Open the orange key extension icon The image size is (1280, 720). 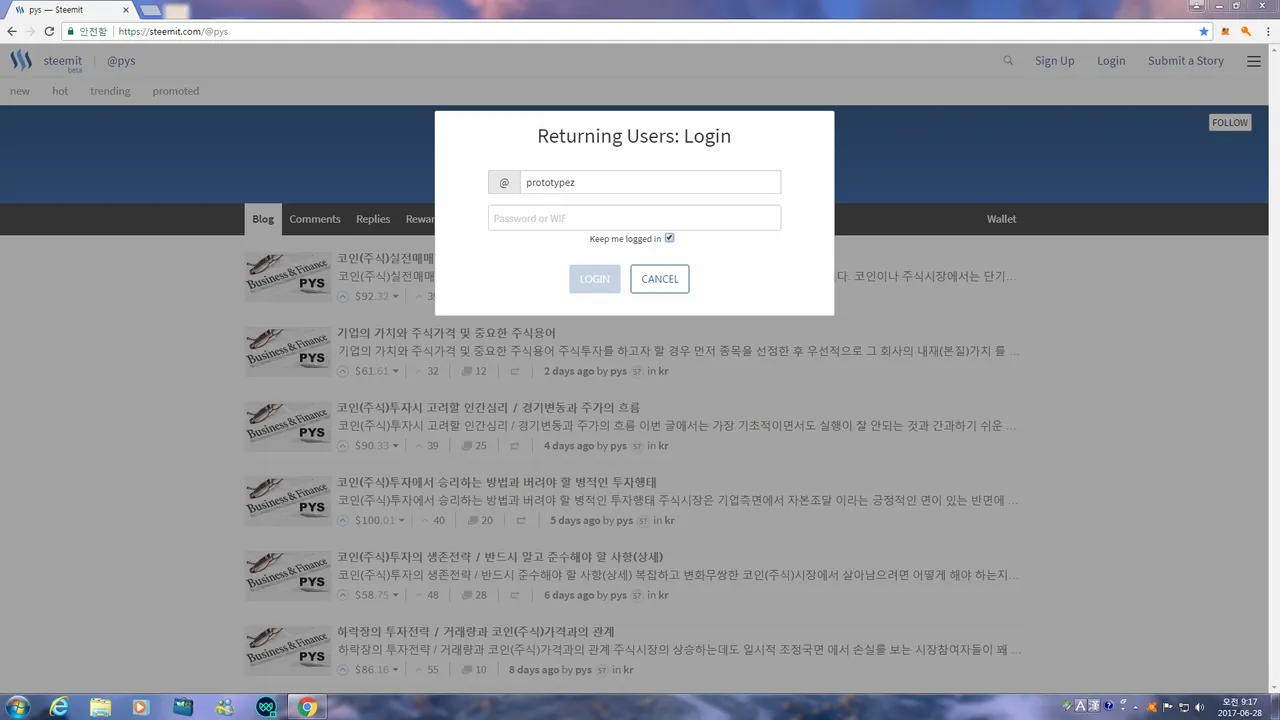pyautogui.click(x=1246, y=31)
